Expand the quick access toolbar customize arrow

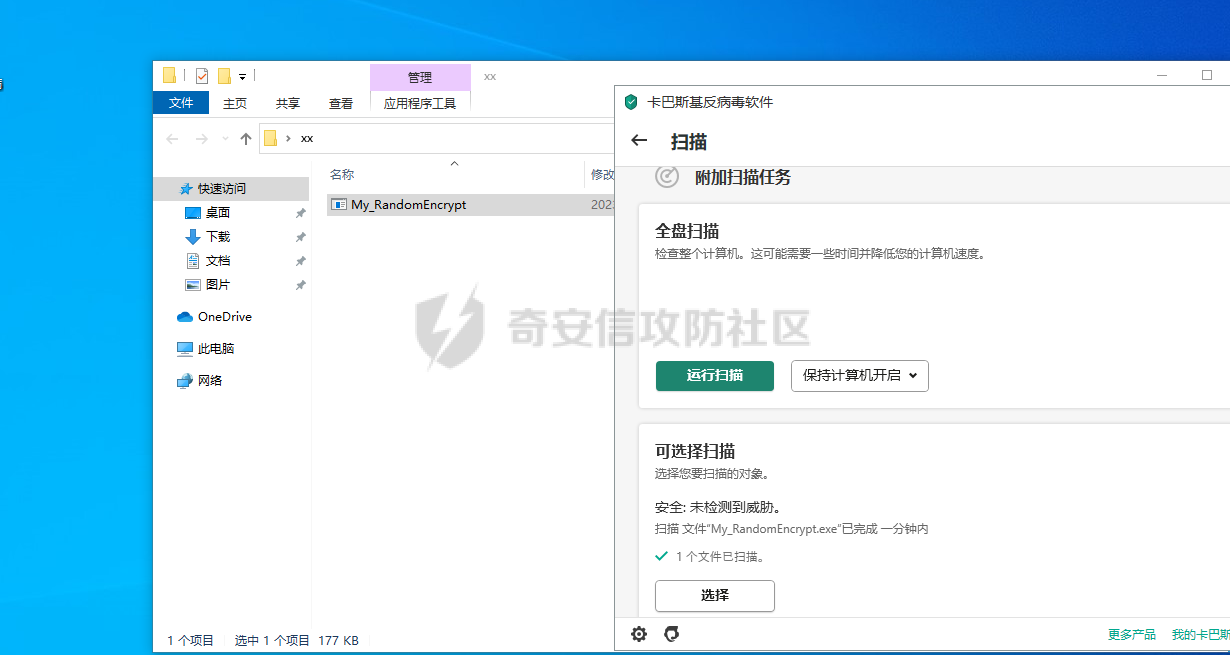coord(242,77)
